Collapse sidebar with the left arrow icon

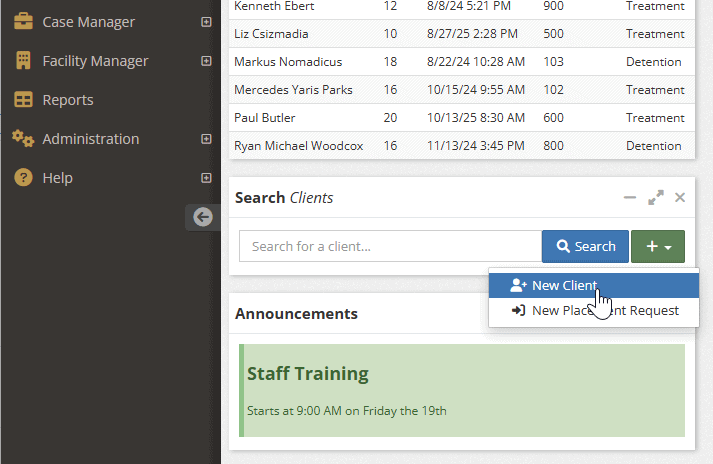(203, 217)
